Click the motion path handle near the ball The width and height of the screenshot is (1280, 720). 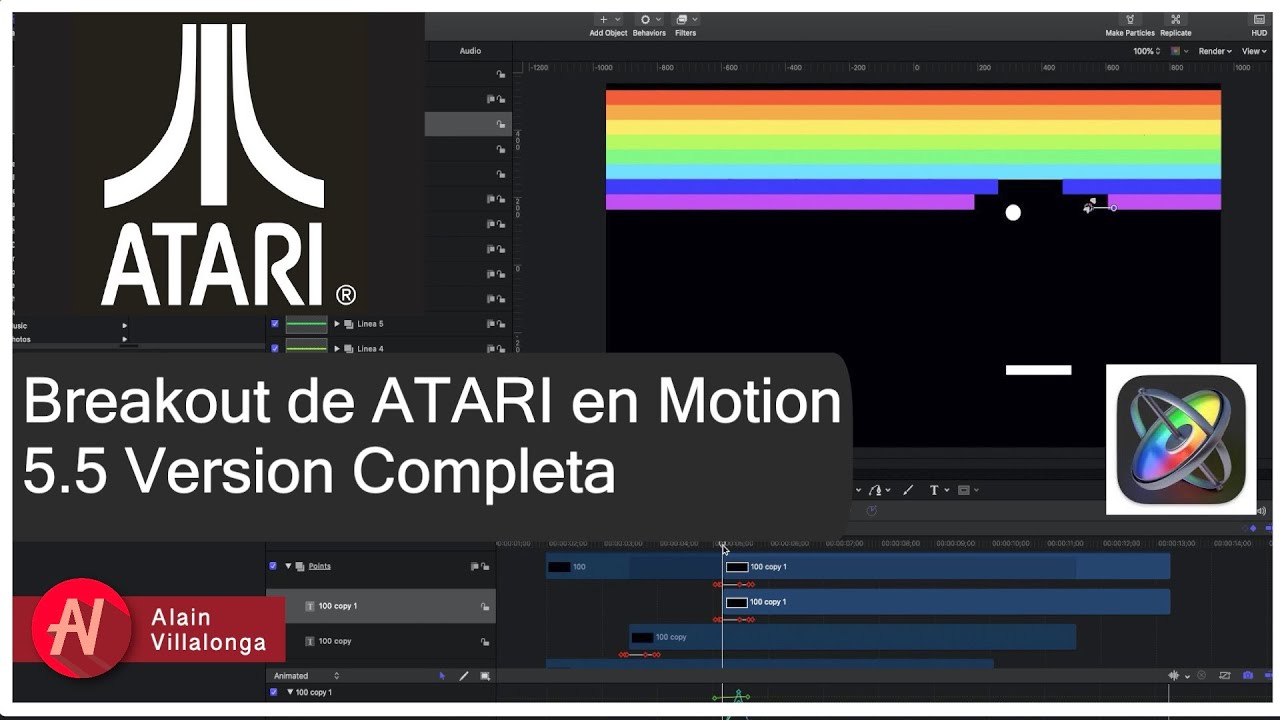coord(1113,208)
